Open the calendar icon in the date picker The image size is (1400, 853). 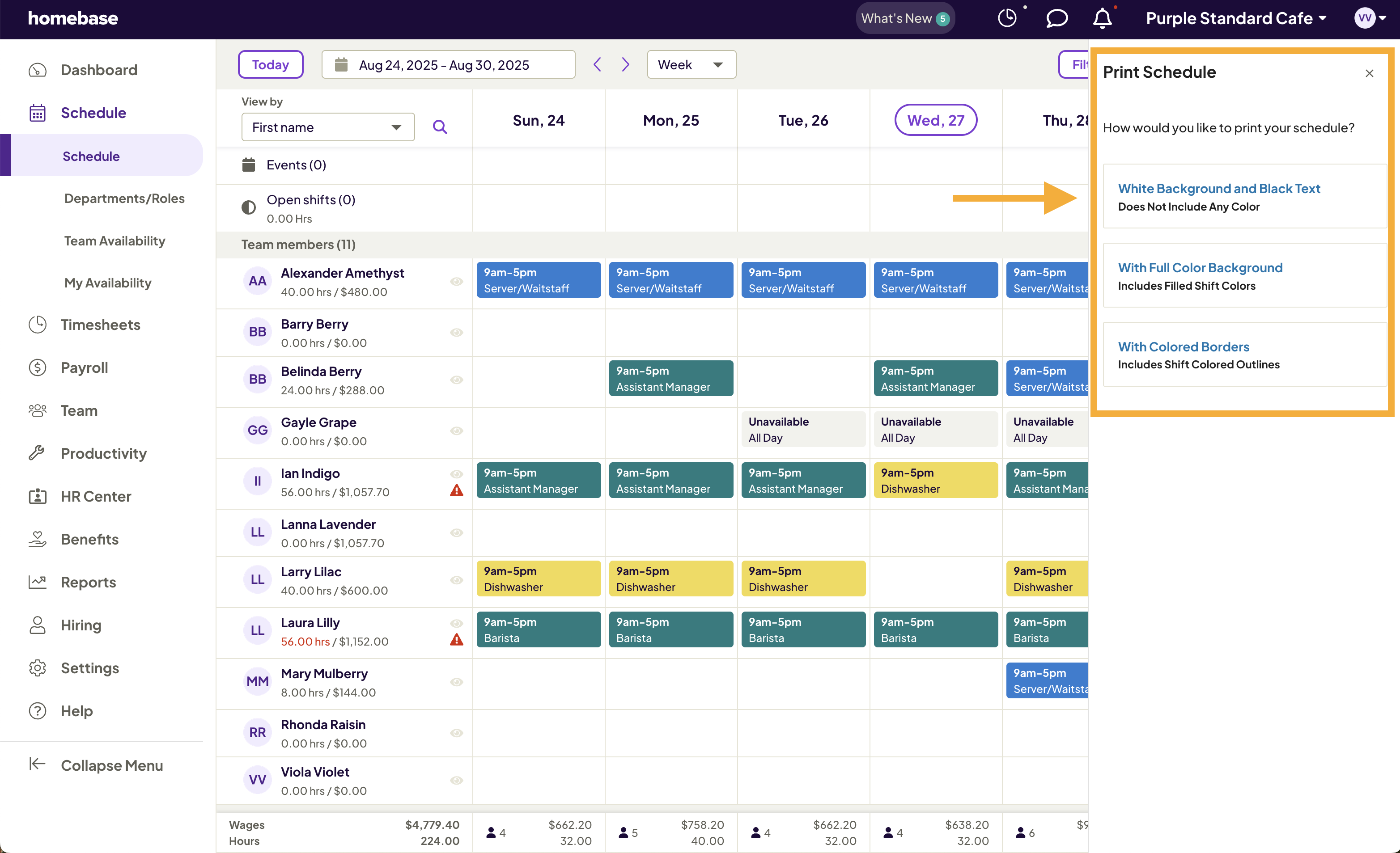pos(341,64)
